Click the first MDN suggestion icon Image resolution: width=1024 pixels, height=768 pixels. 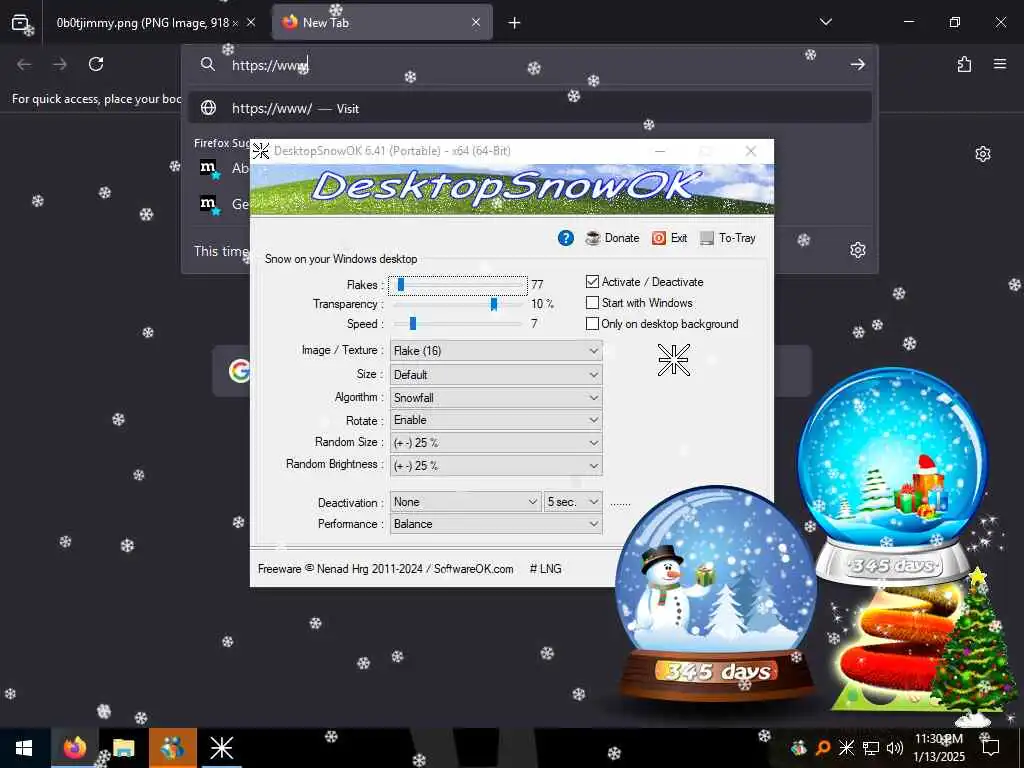click(210, 169)
